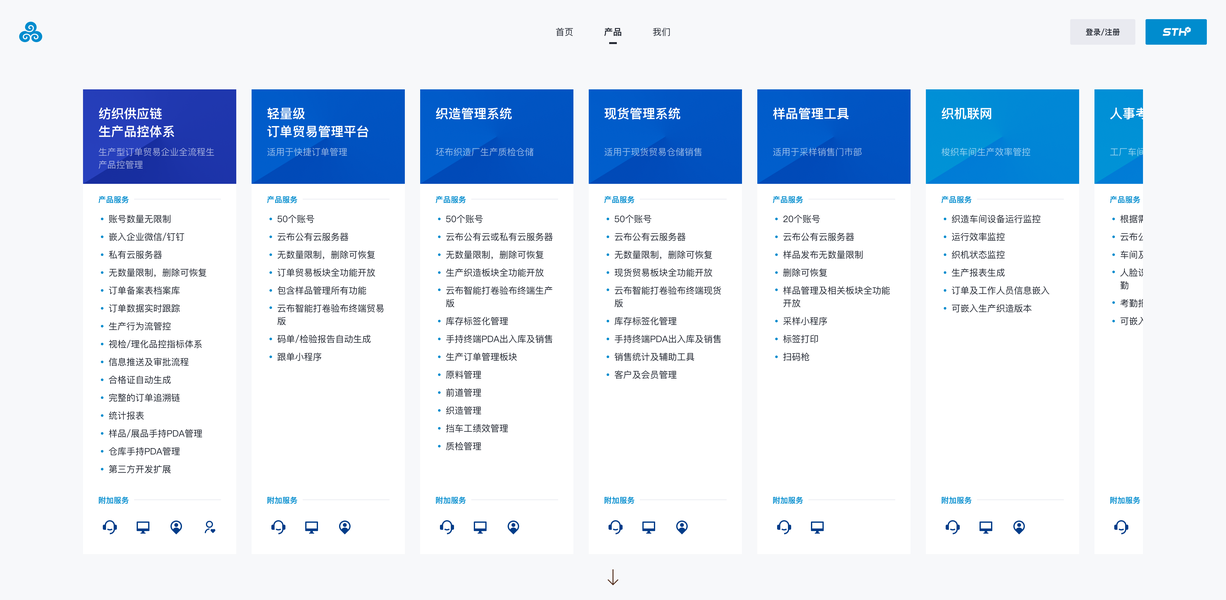Open the 纺织供应链生产品控体系 card header
This screenshot has height=600, width=1226.
(160, 137)
